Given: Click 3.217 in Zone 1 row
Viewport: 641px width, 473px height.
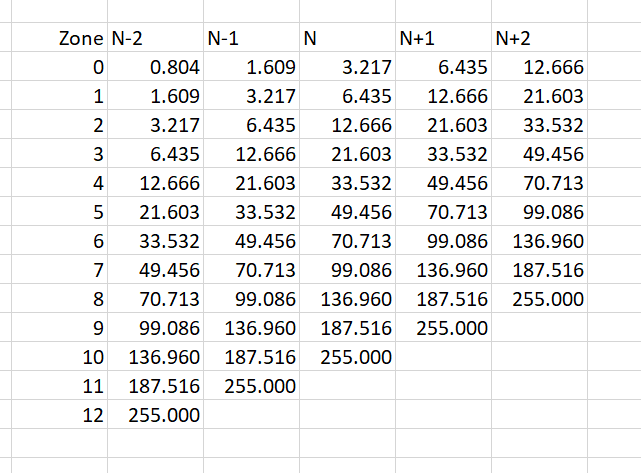Looking at the screenshot, I should [x=252, y=95].
